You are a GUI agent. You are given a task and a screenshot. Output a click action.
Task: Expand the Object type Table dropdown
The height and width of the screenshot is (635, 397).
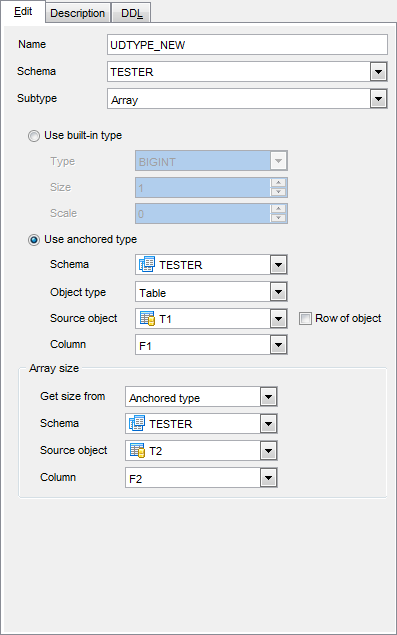278,292
